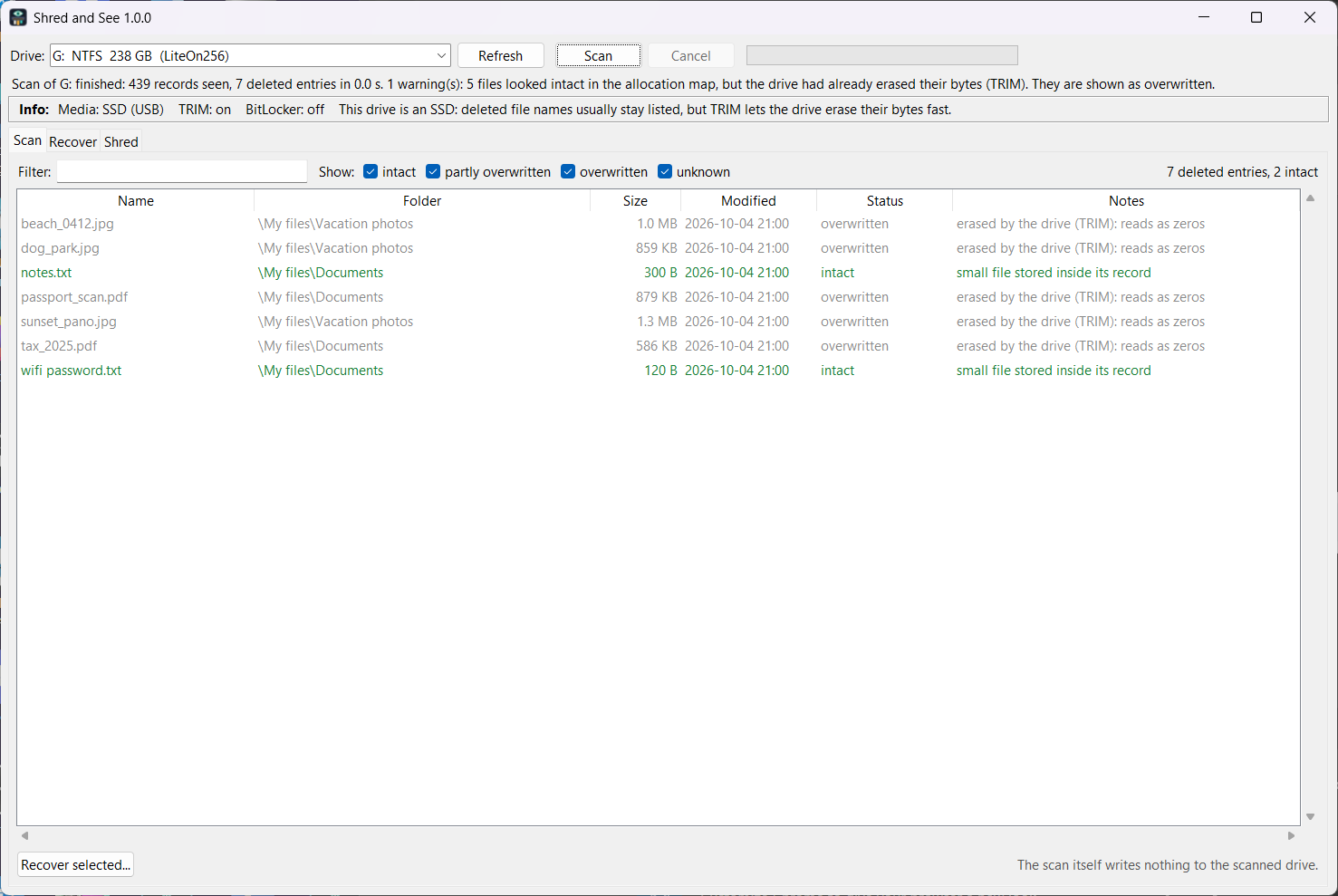1338x896 pixels.
Task: Open the Shred tab
Action: (x=121, y=142)
